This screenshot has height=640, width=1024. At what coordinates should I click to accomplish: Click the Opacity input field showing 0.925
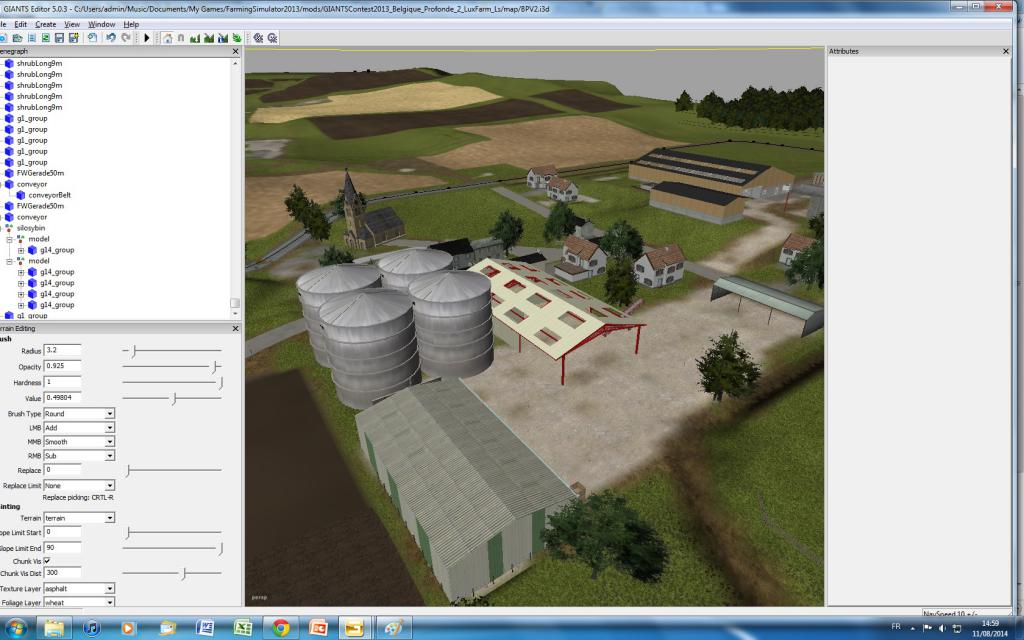click(x=62, y=366)
